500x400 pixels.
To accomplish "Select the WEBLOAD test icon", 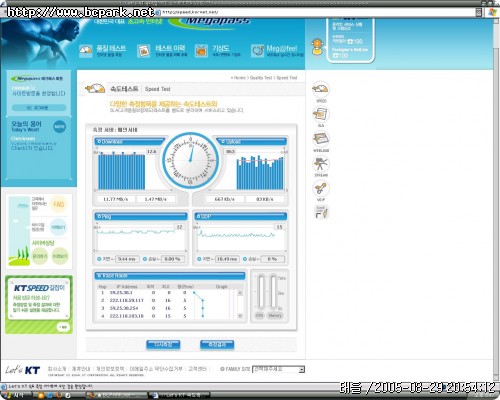I will 321,139.
